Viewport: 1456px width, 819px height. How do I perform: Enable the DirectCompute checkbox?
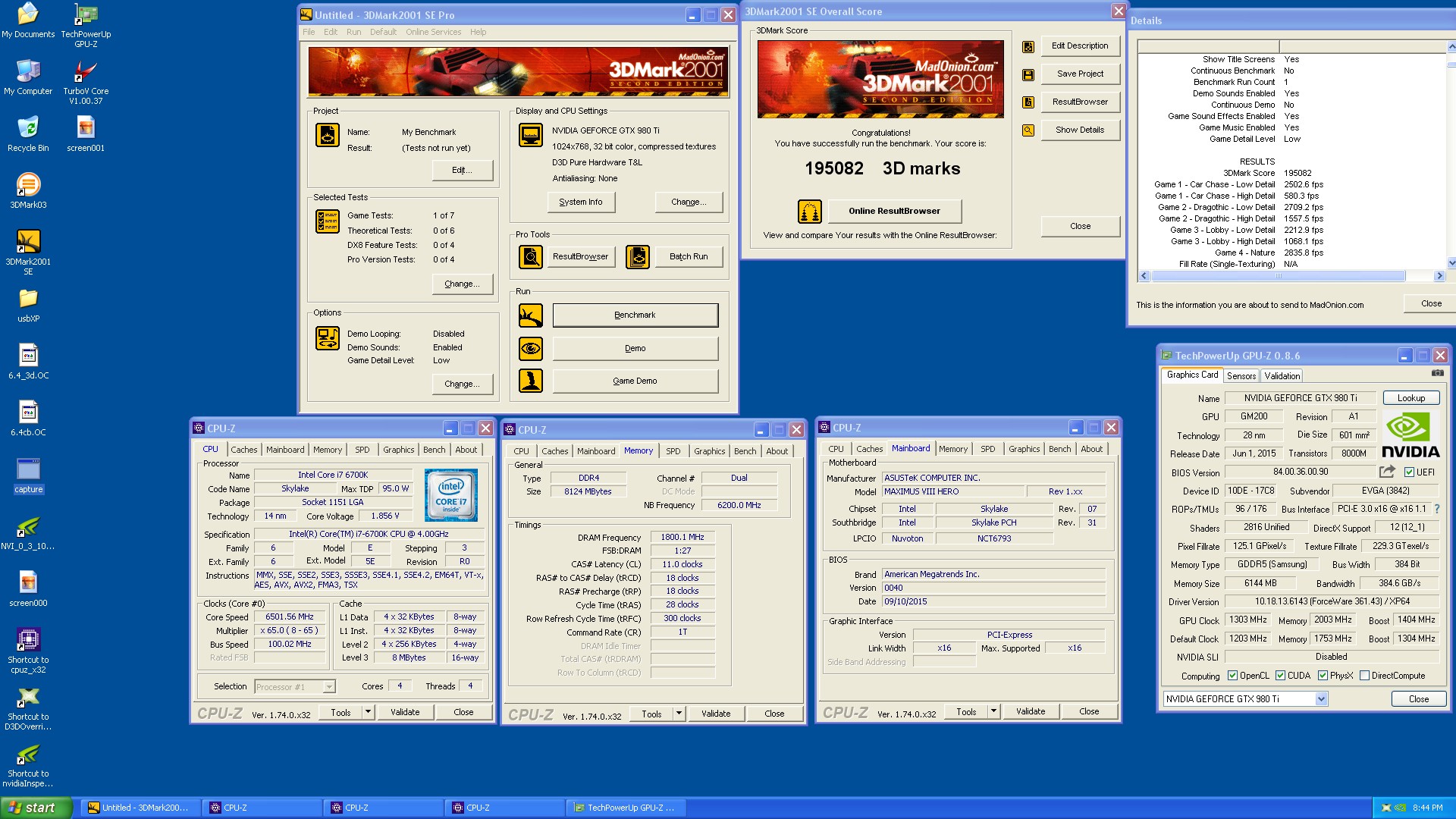pyautogui.click(x=1364, y=675)
